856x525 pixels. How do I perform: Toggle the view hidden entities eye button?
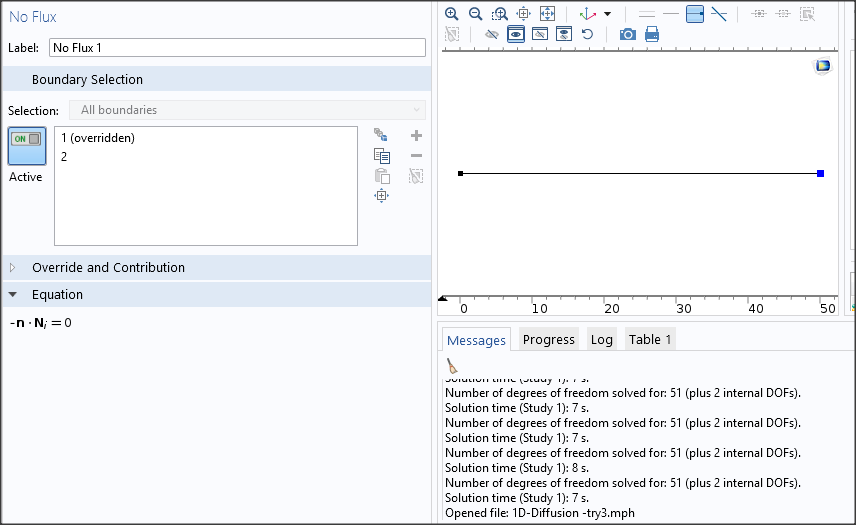click(x=515, y=34)
